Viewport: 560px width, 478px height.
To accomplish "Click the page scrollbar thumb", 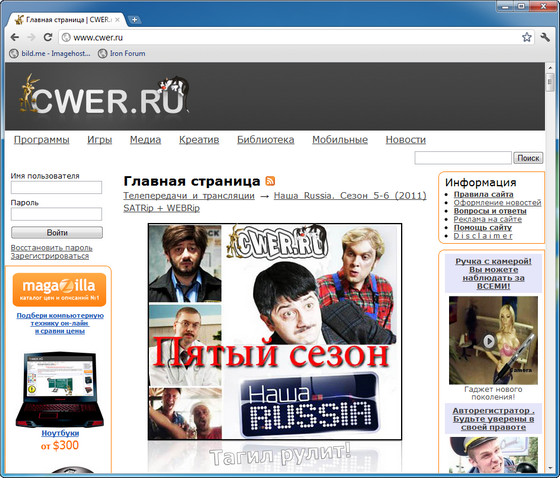I will tap(550, 83).
